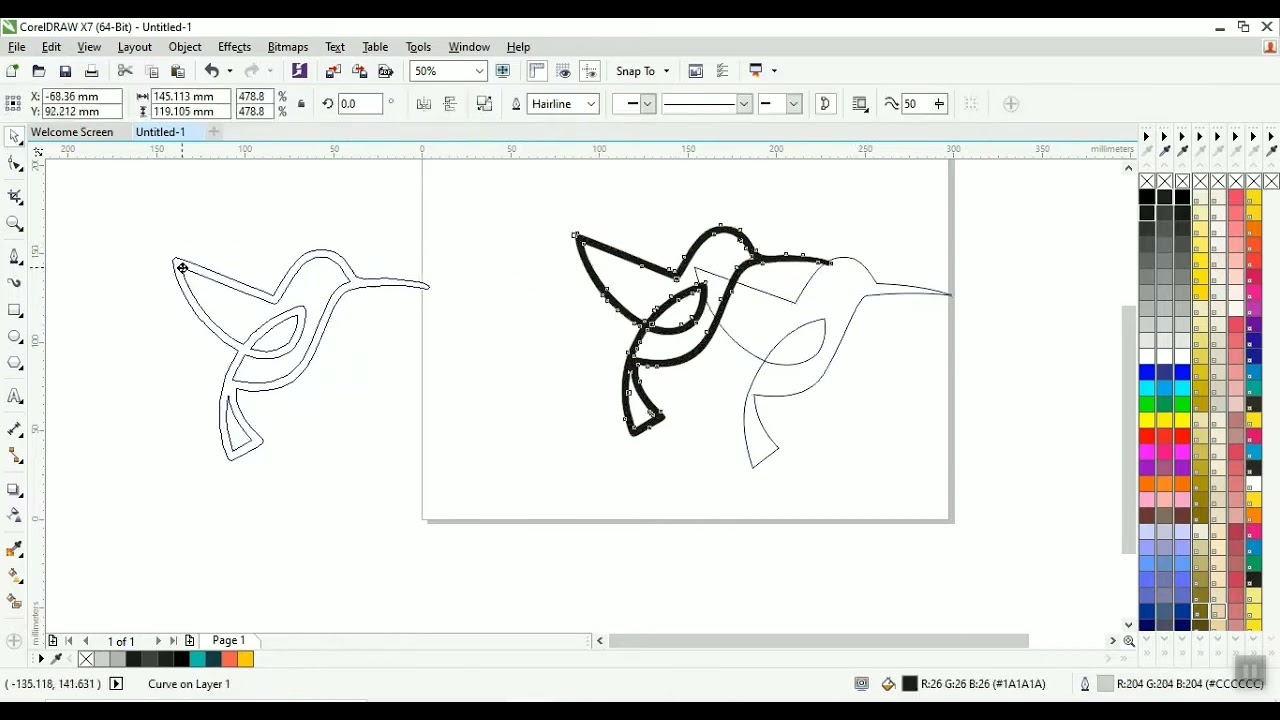Open the Hairline outline width dropdown
Screen dimensions: 1280x720
(591, 104)
